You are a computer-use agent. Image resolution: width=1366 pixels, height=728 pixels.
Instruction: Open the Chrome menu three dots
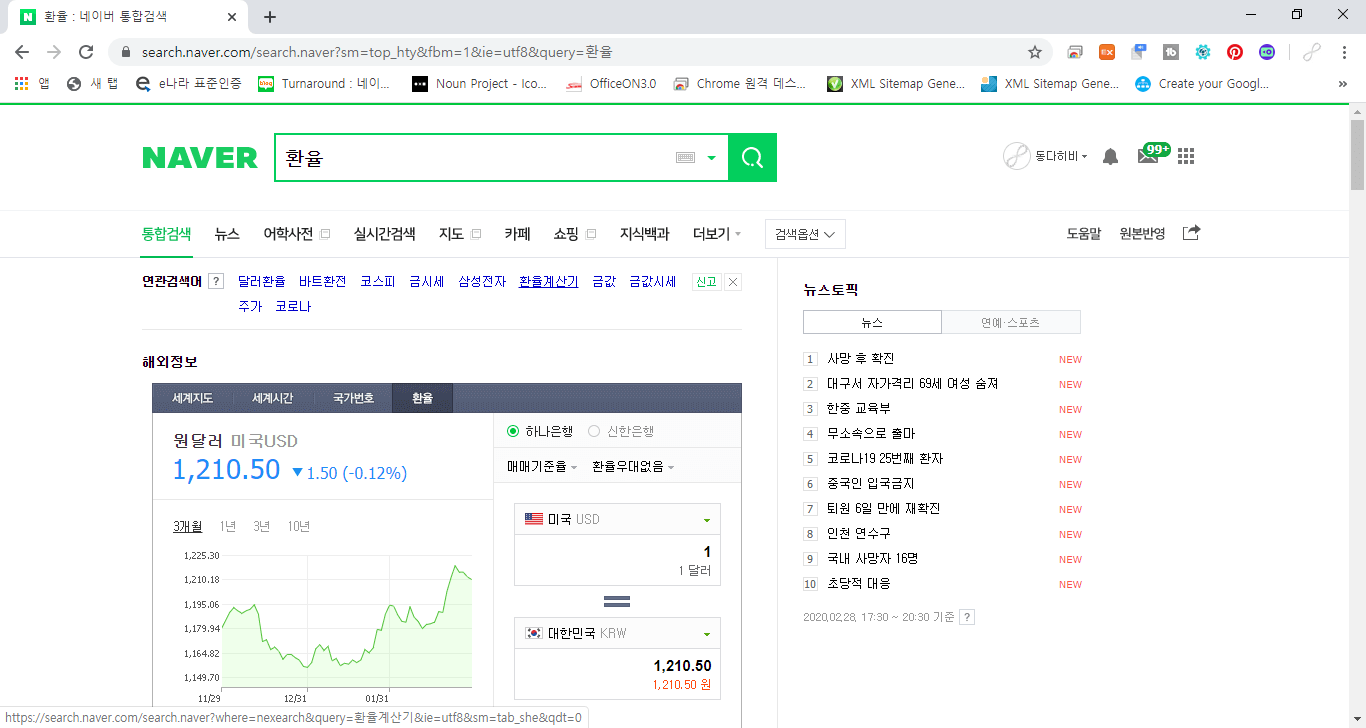click(x=1344, y=52)
